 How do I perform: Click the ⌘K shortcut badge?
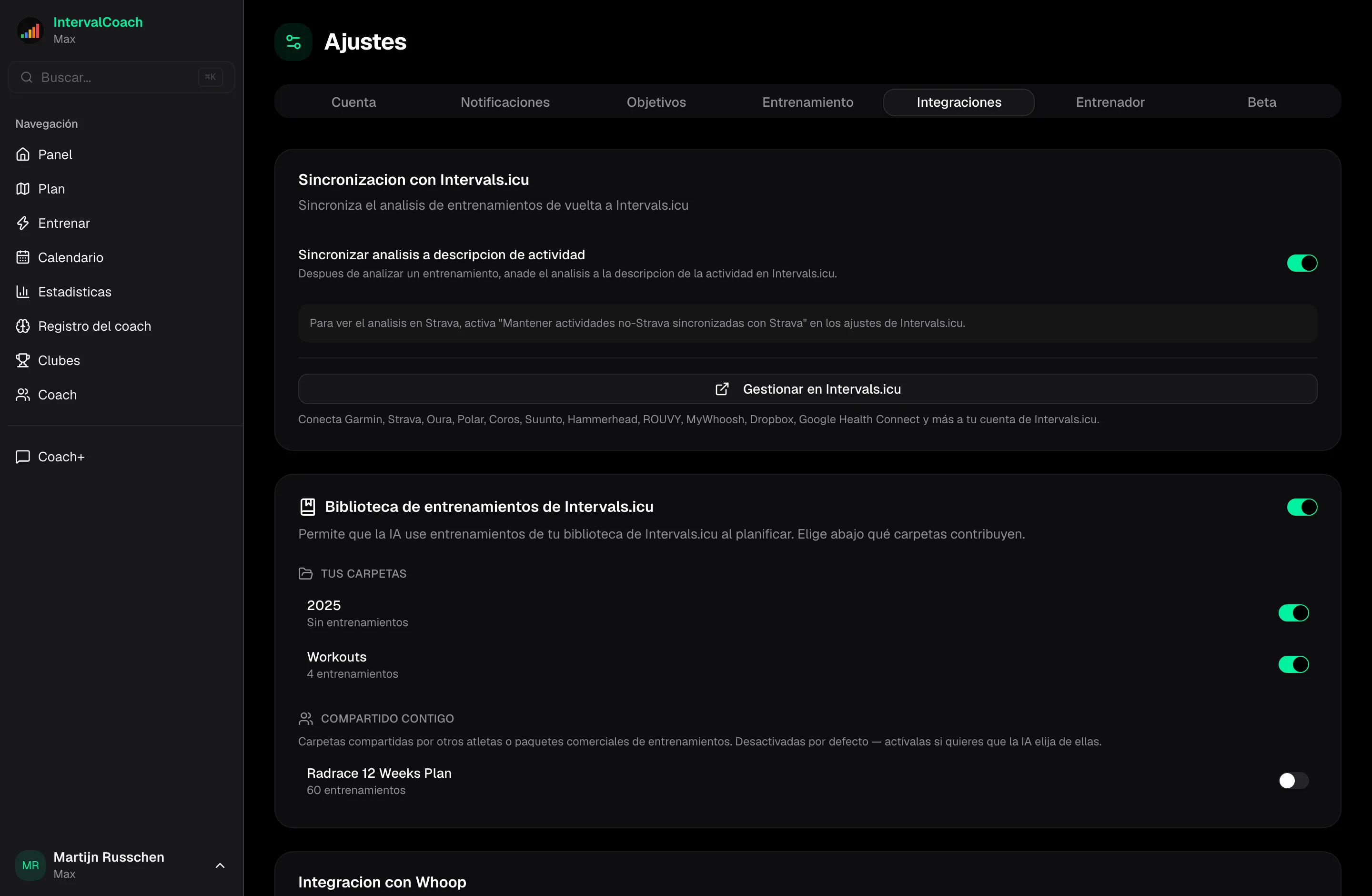point(211,77)
